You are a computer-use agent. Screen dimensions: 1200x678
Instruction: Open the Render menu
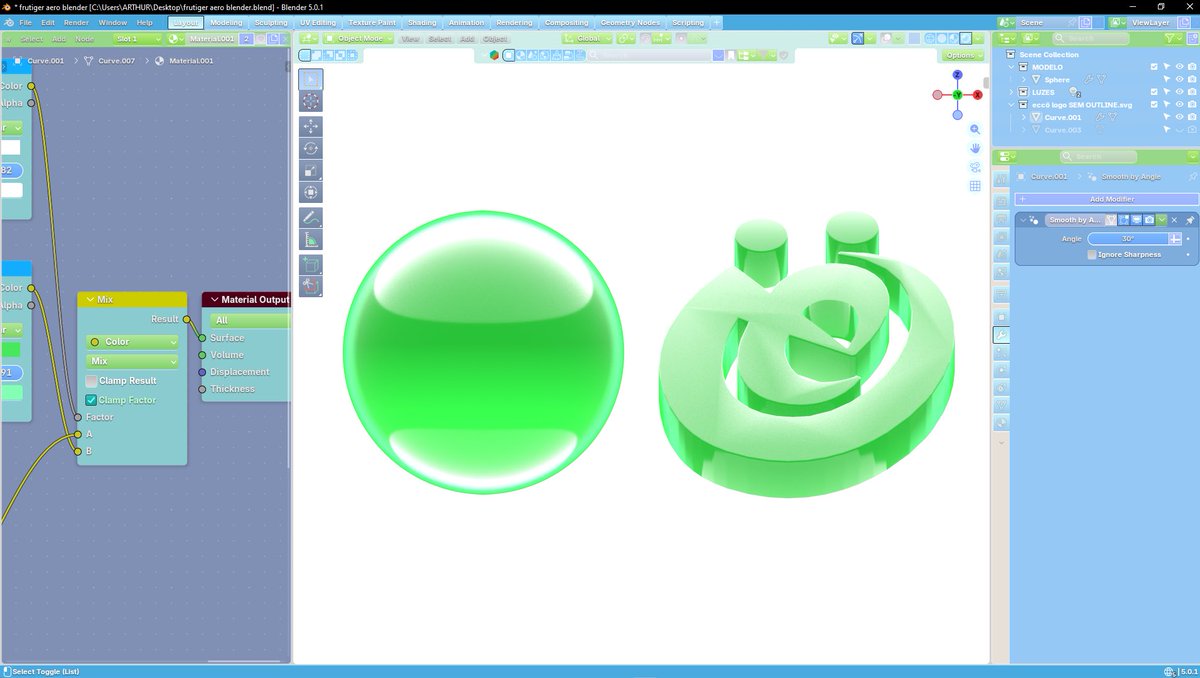point(76,22)
